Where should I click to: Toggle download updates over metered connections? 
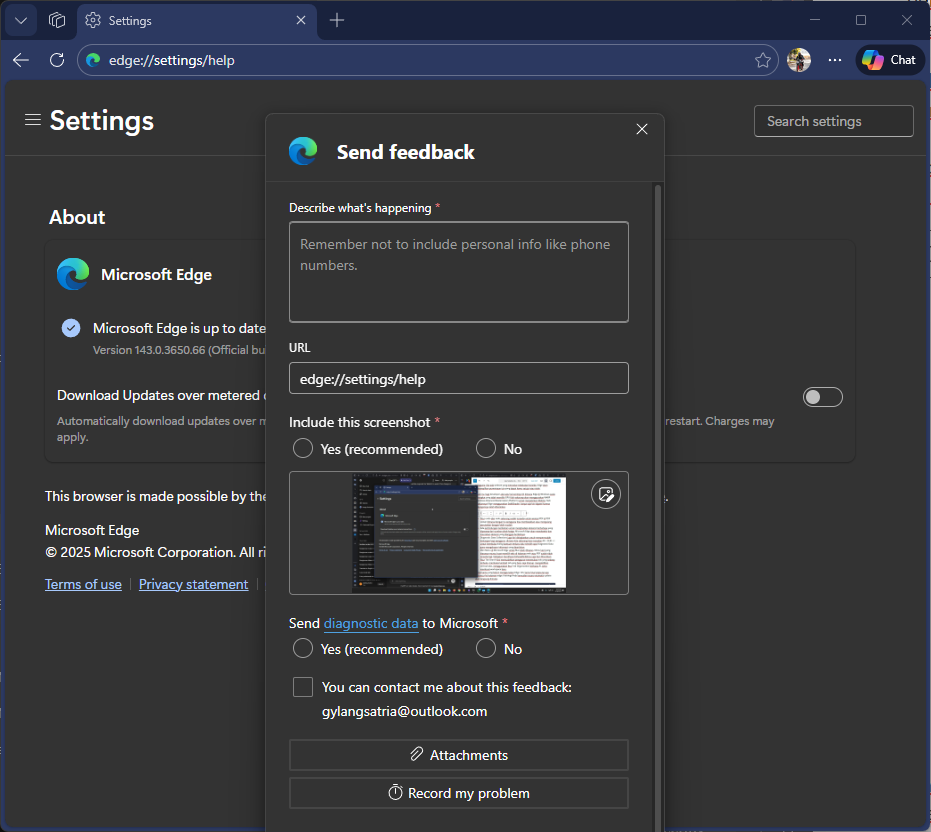tap(822, 397)
